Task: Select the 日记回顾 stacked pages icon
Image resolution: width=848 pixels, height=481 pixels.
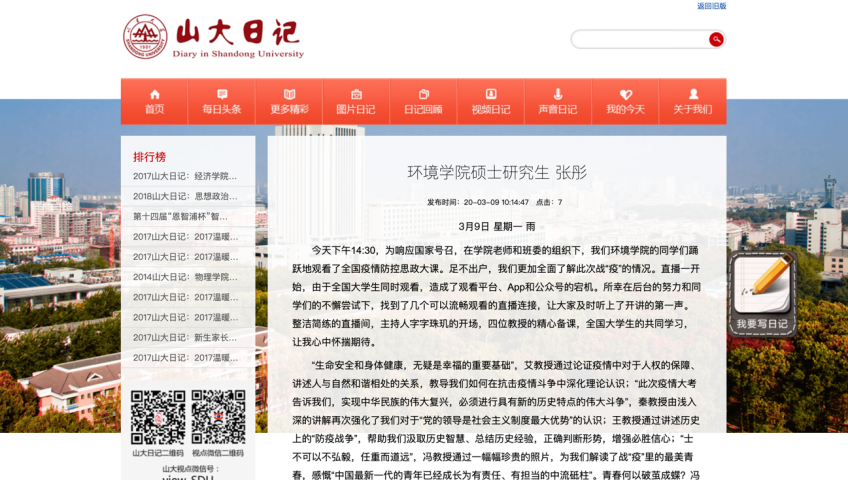Action: (423, 94)
